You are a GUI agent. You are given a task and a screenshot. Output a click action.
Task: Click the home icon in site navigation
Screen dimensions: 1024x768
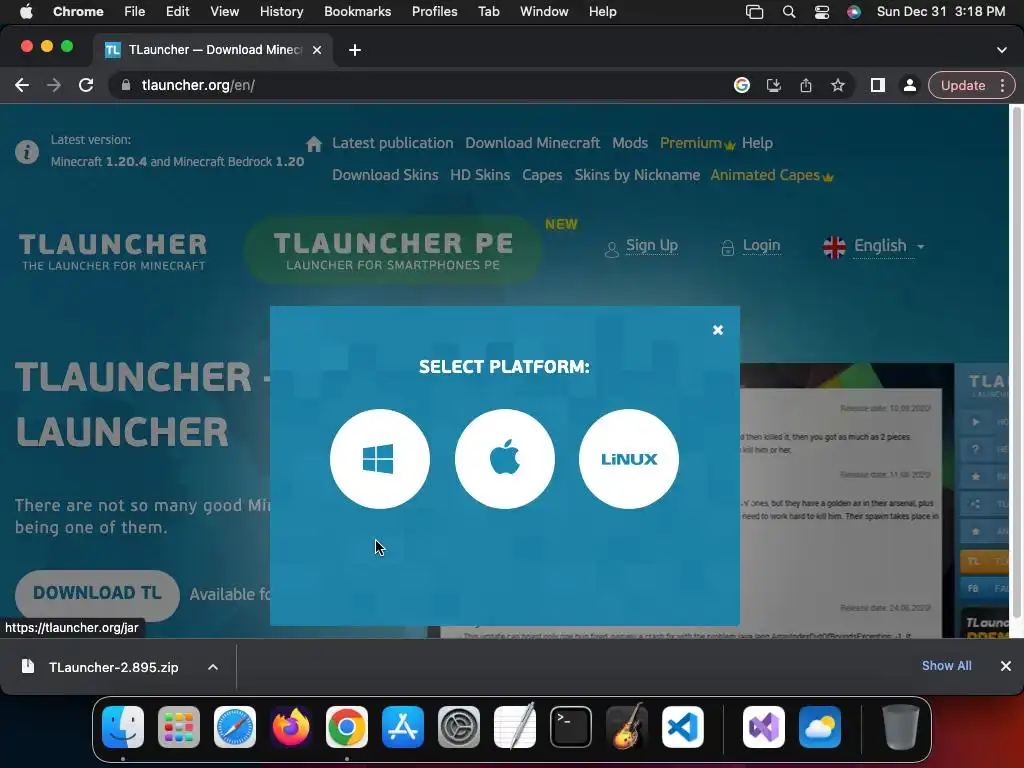tap(314, 144)
